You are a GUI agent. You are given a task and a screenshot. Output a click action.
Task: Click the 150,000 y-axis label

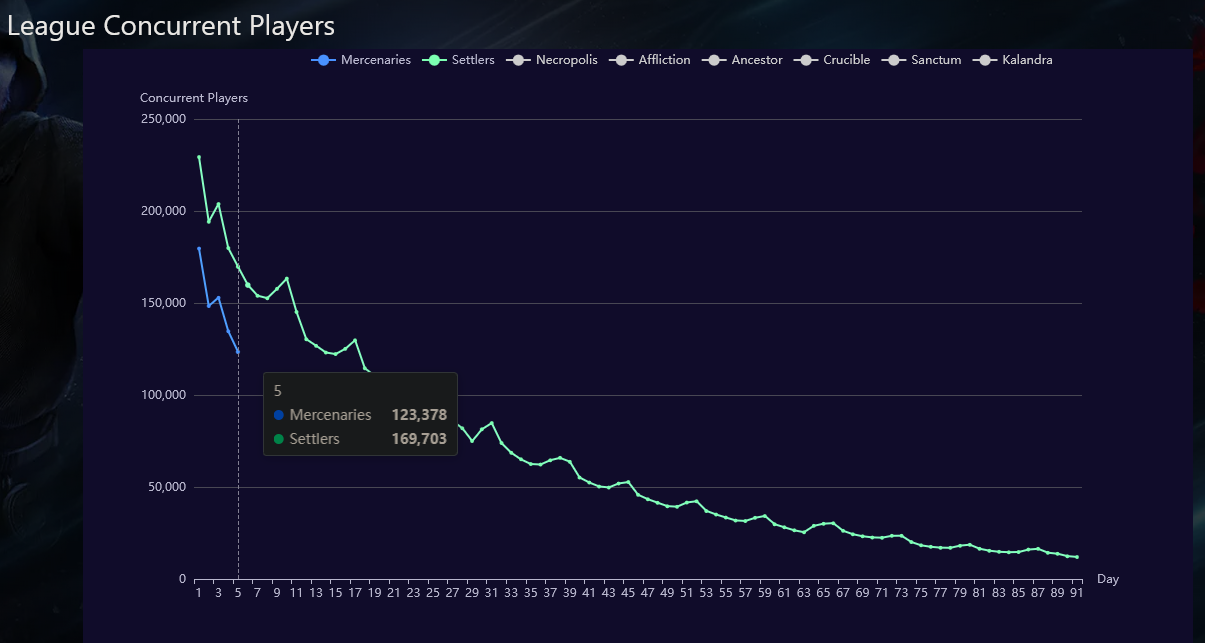click(x=163, y=303)
